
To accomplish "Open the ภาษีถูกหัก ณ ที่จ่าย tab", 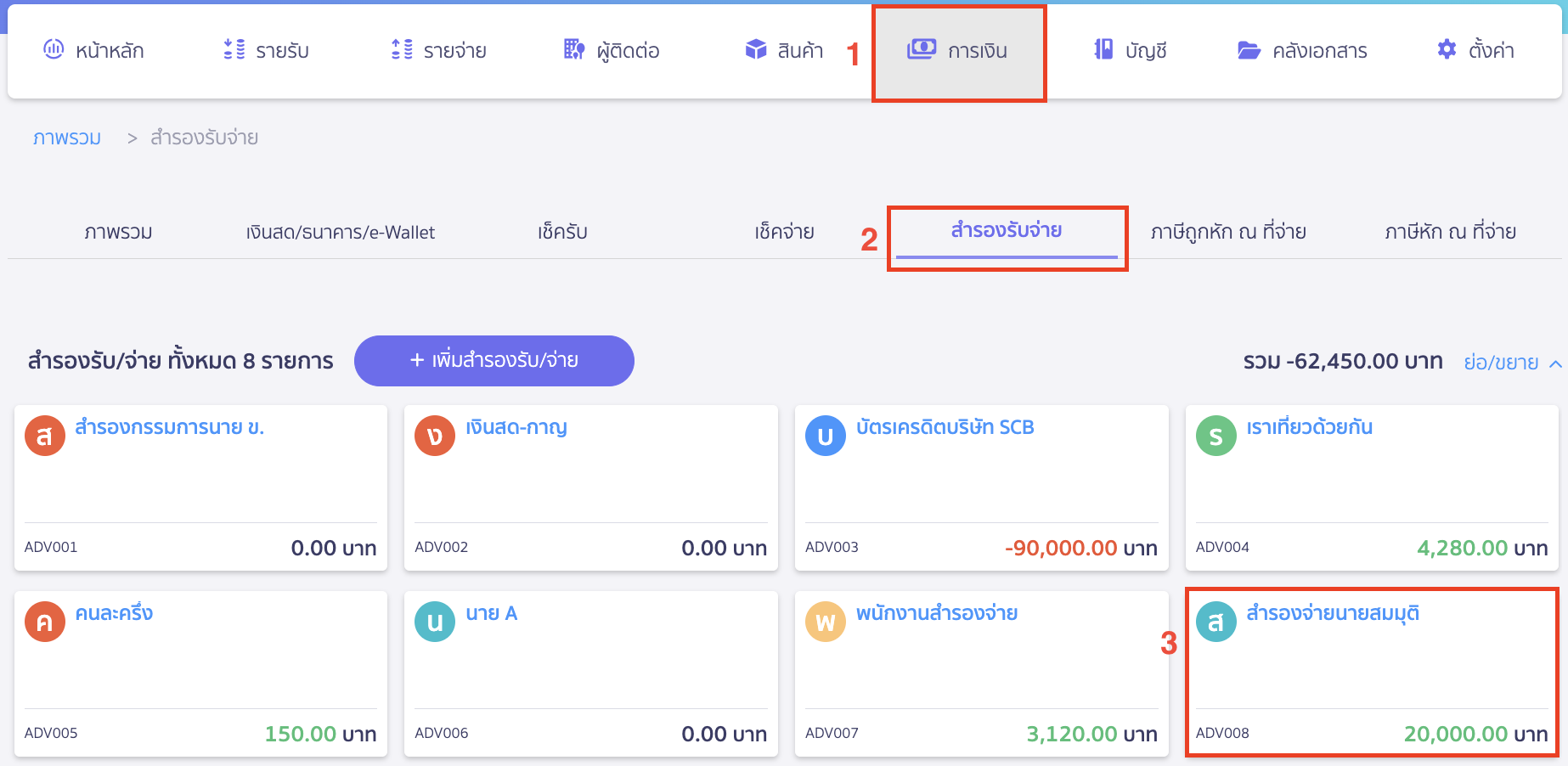I will 1227,232.
